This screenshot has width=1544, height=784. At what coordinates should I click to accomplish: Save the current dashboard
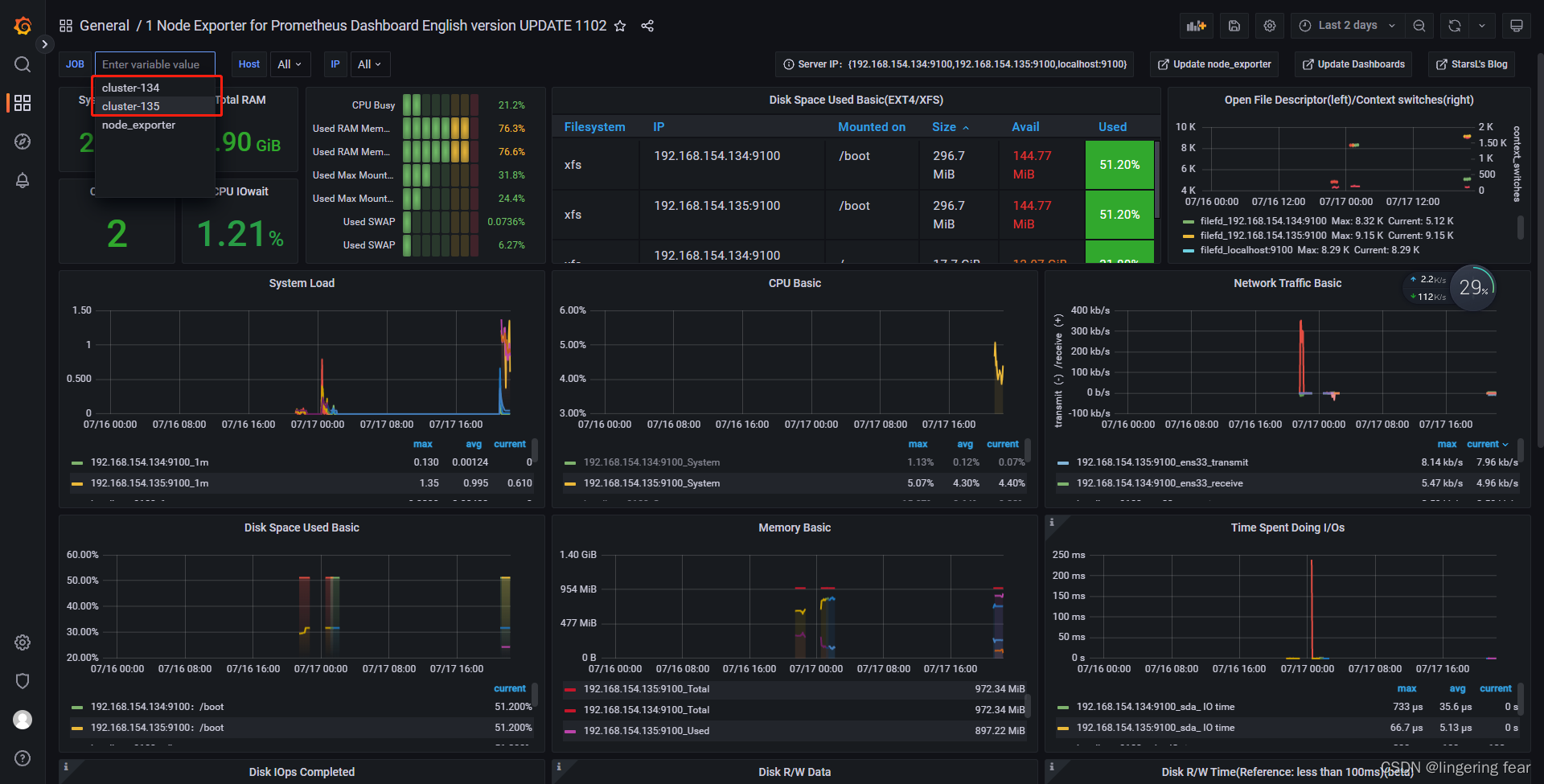pos(1234,25)
